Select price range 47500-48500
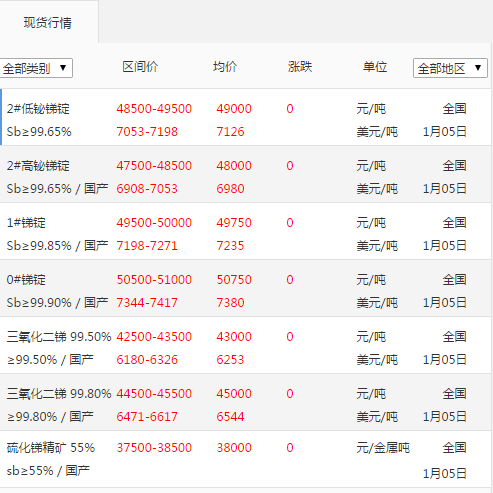Viewport: 493px width, 493px height. (154, 166)
